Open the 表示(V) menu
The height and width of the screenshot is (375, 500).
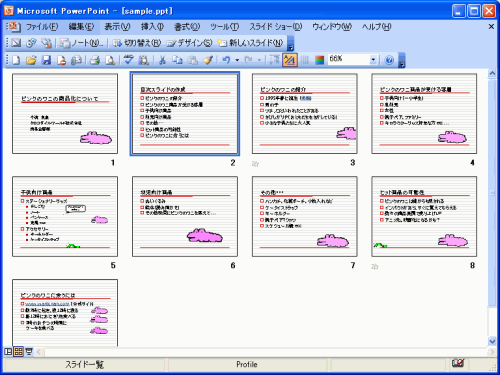pyautogui.click(x=117, y=27)
